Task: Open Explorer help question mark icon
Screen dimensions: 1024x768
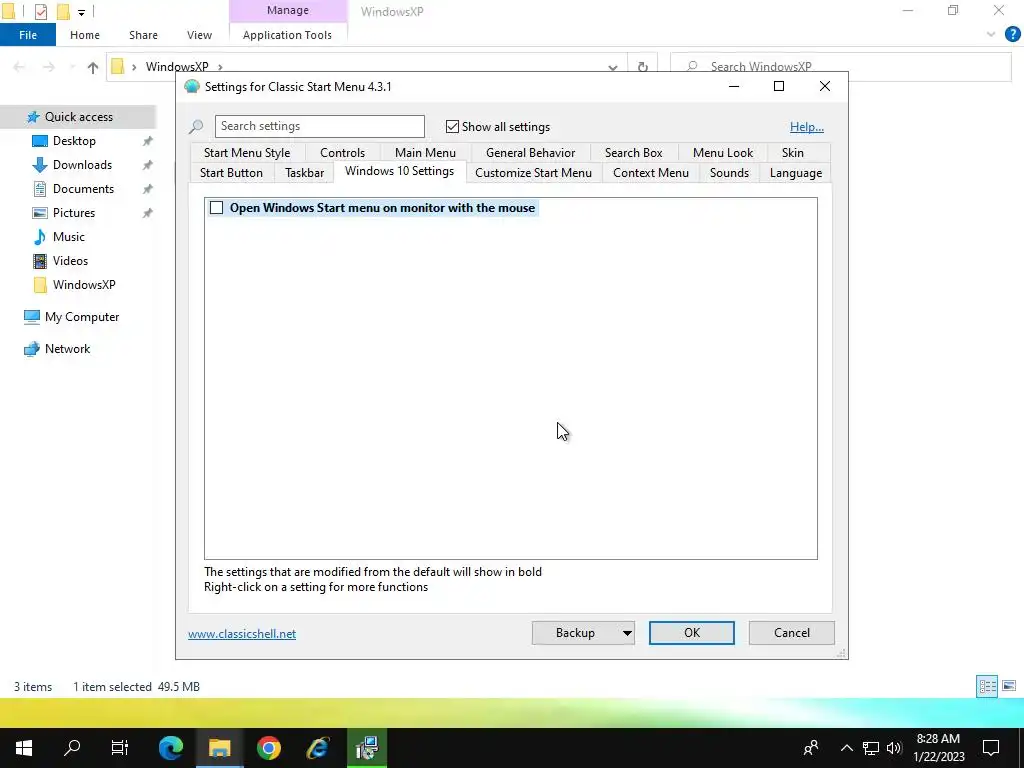Action: coord(1012,35)
